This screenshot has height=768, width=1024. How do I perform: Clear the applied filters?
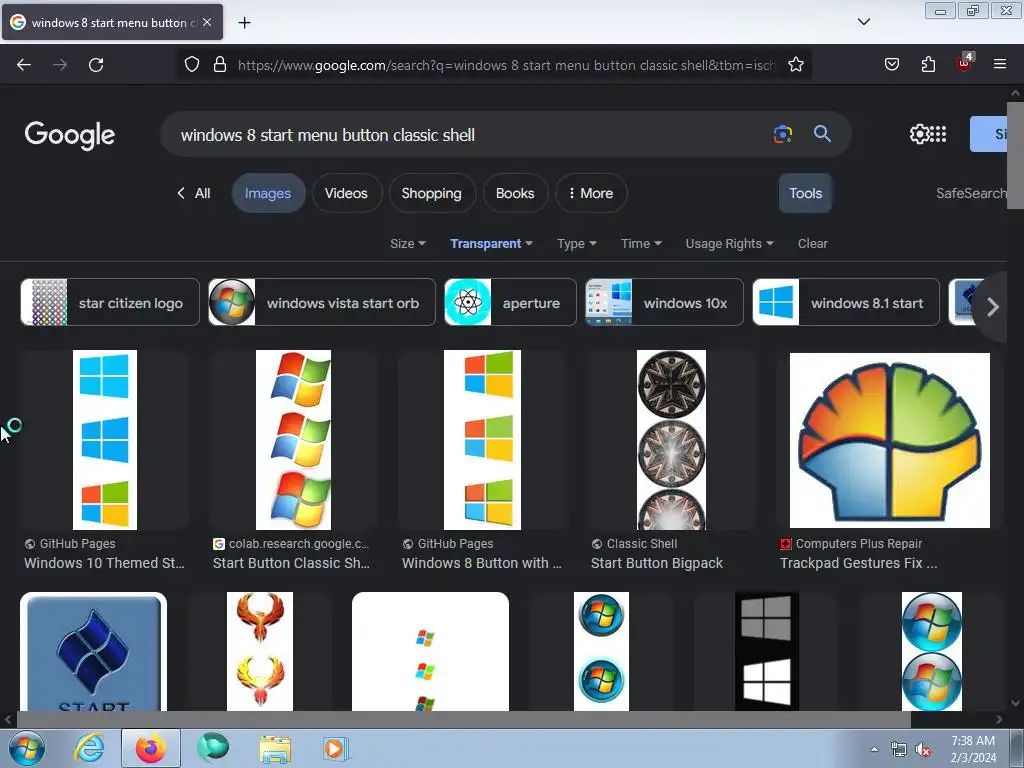coord(812,244)
